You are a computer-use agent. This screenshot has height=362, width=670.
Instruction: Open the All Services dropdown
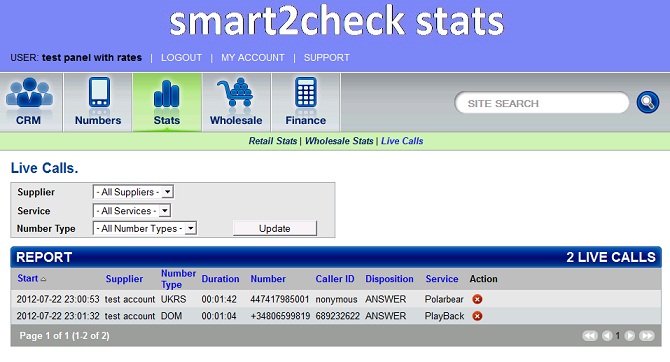pos(132,211)
